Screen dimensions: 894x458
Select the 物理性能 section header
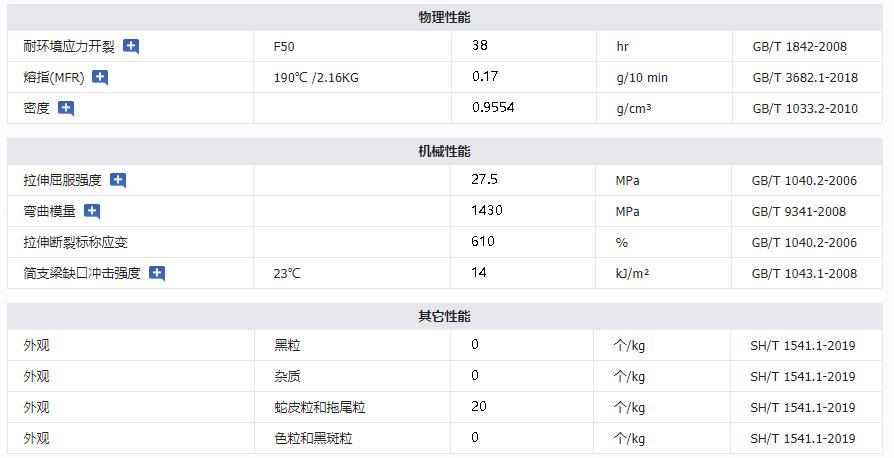(x=444, y=17)
